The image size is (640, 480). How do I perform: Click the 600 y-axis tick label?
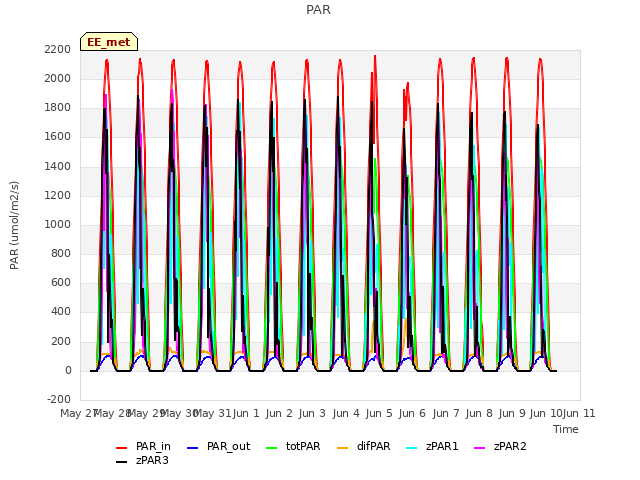click(x=61, y=283)
